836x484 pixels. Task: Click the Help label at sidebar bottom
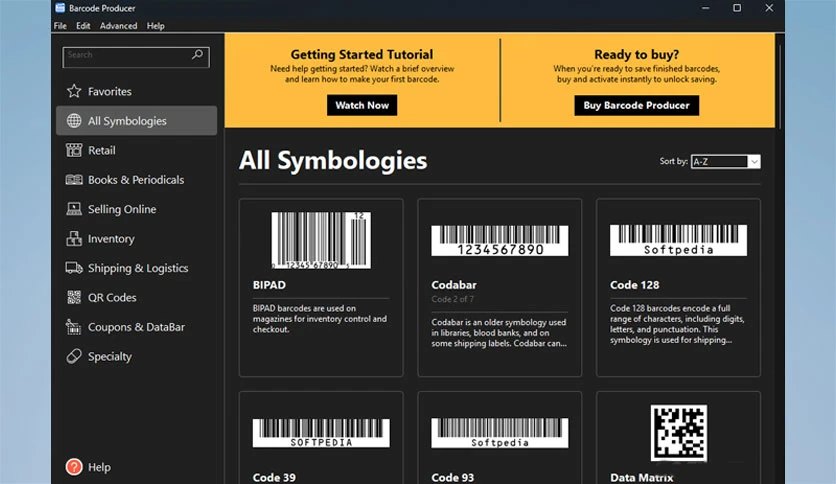99,467
